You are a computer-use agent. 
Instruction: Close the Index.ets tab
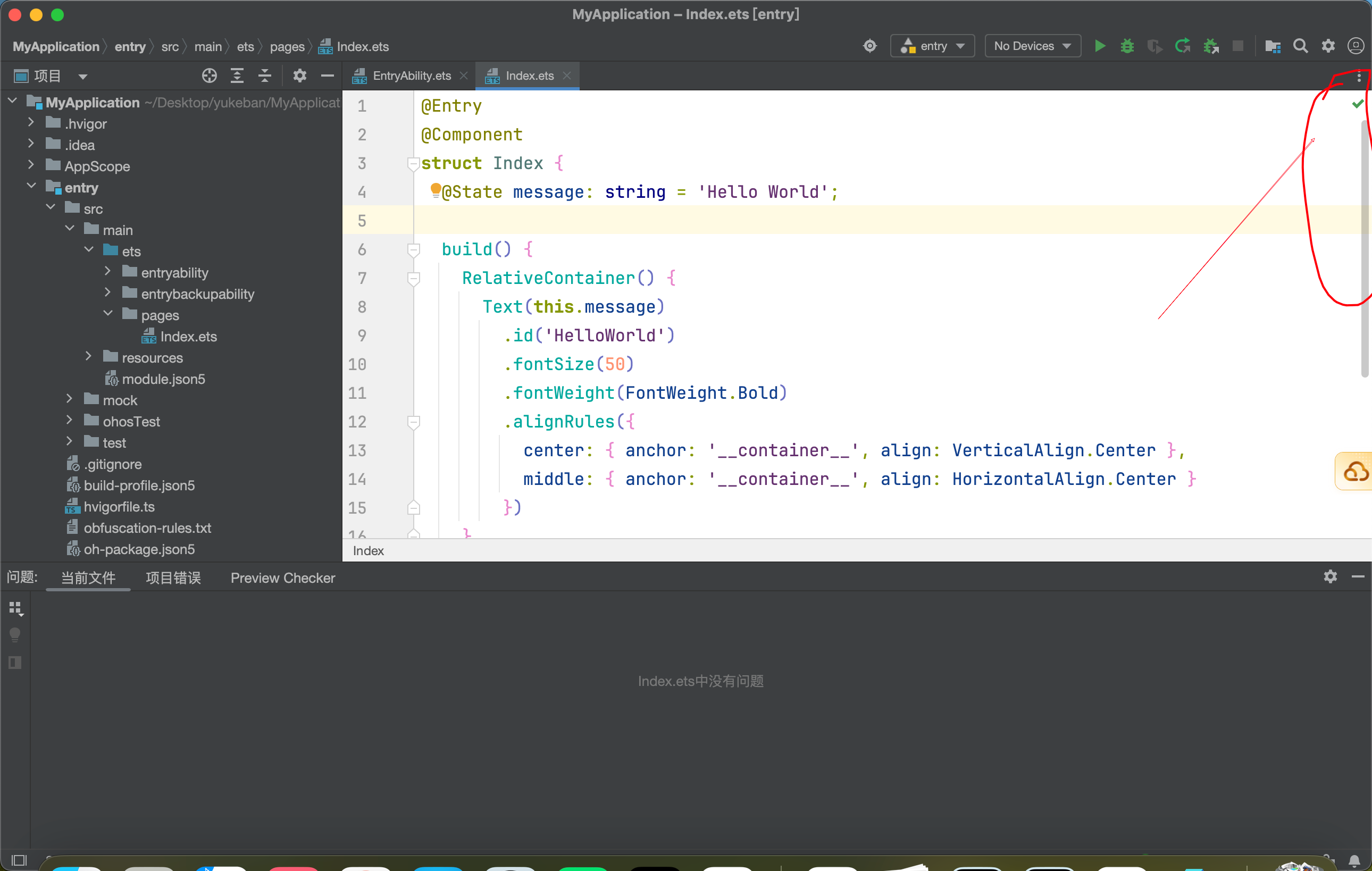pyautogui.click(x=567, y=76)
